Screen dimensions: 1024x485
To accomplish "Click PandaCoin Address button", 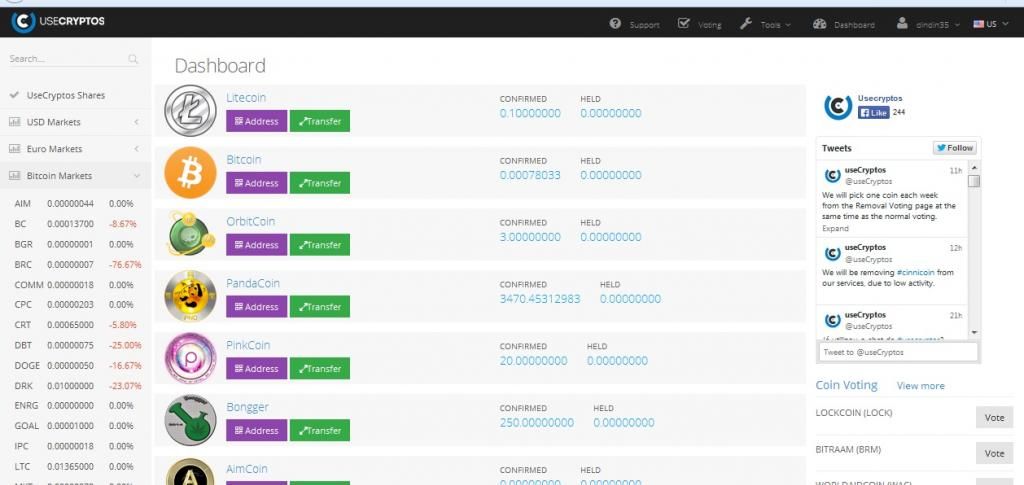I will click(257, 307).
